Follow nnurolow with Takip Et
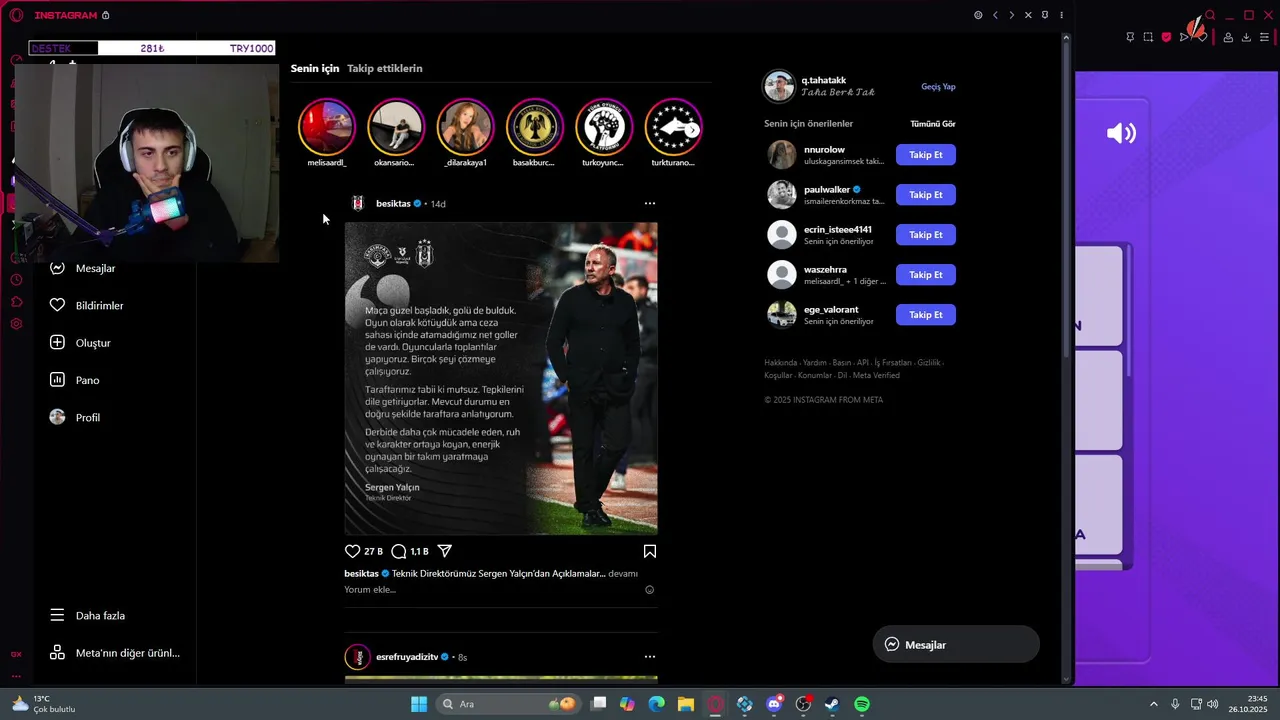 tap(926, 155)
